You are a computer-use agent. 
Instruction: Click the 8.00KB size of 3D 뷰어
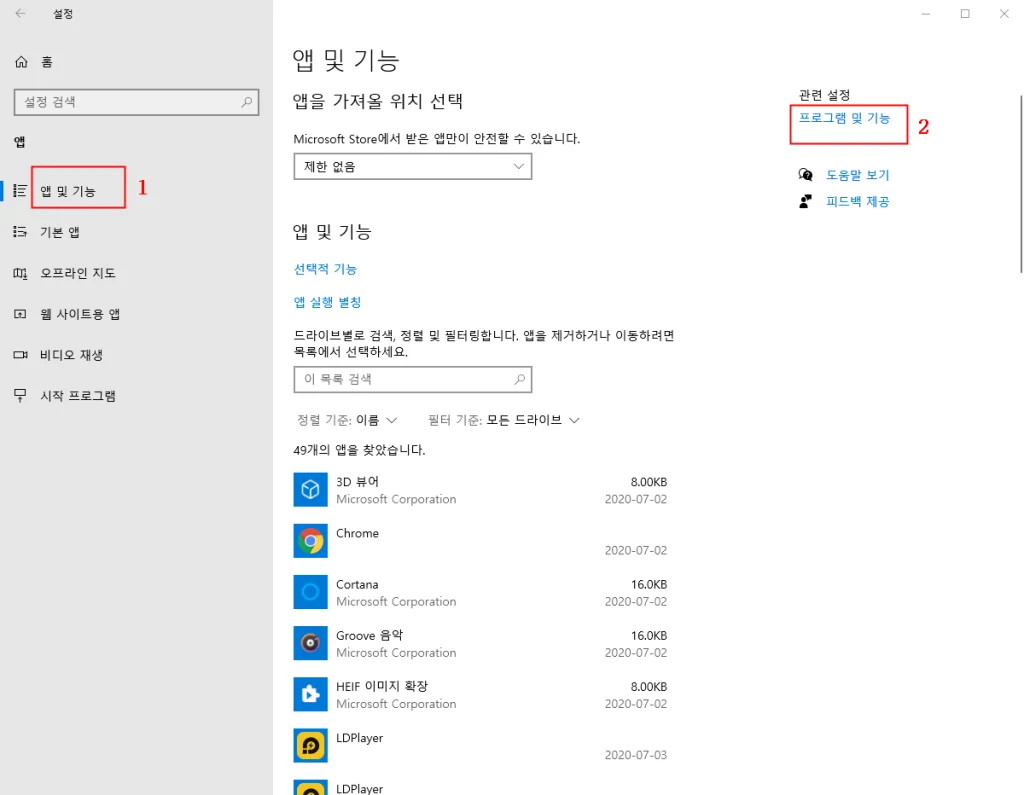(x=648, y=482)
